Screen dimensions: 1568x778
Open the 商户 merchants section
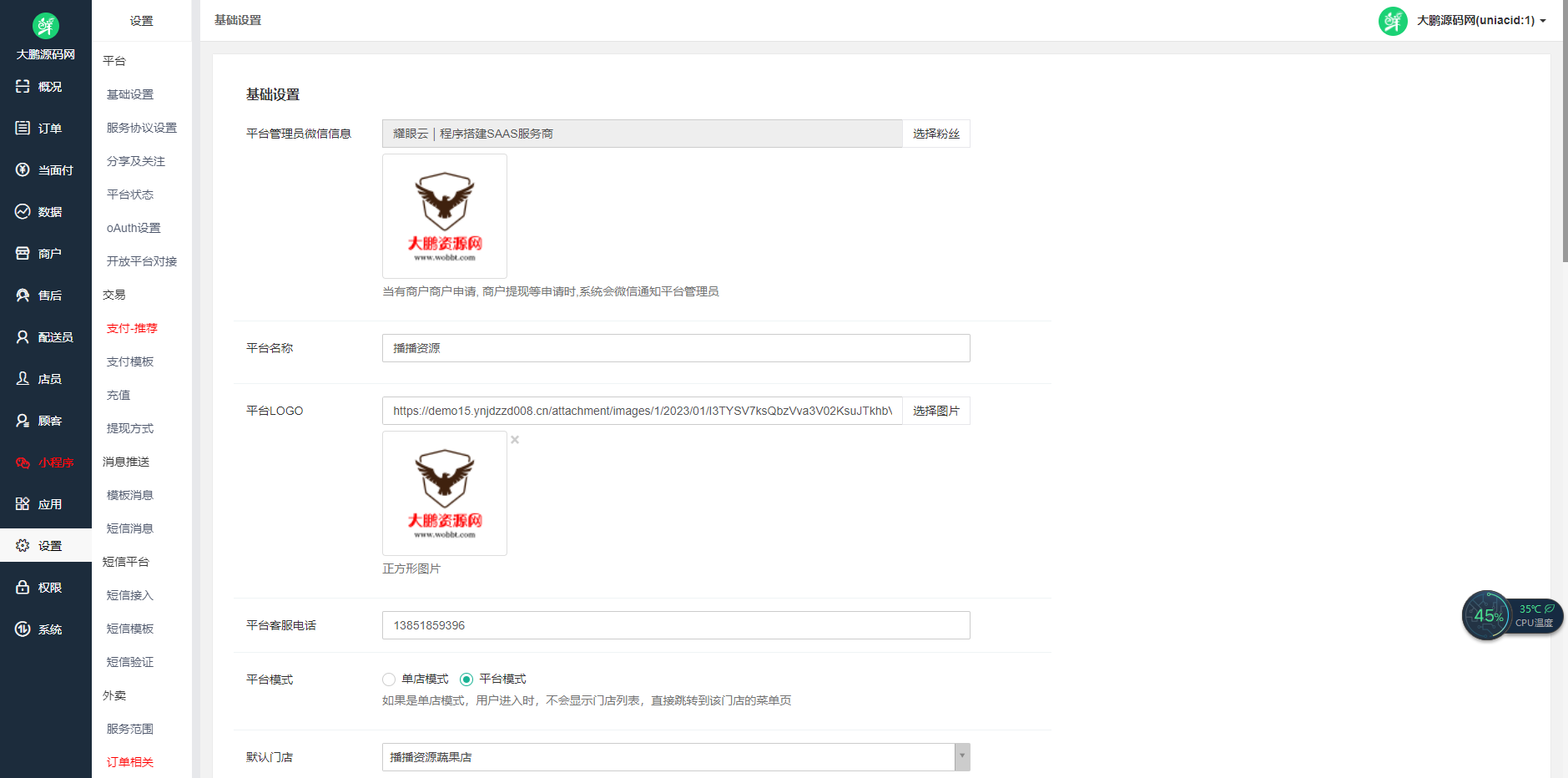tap(46, 253)
